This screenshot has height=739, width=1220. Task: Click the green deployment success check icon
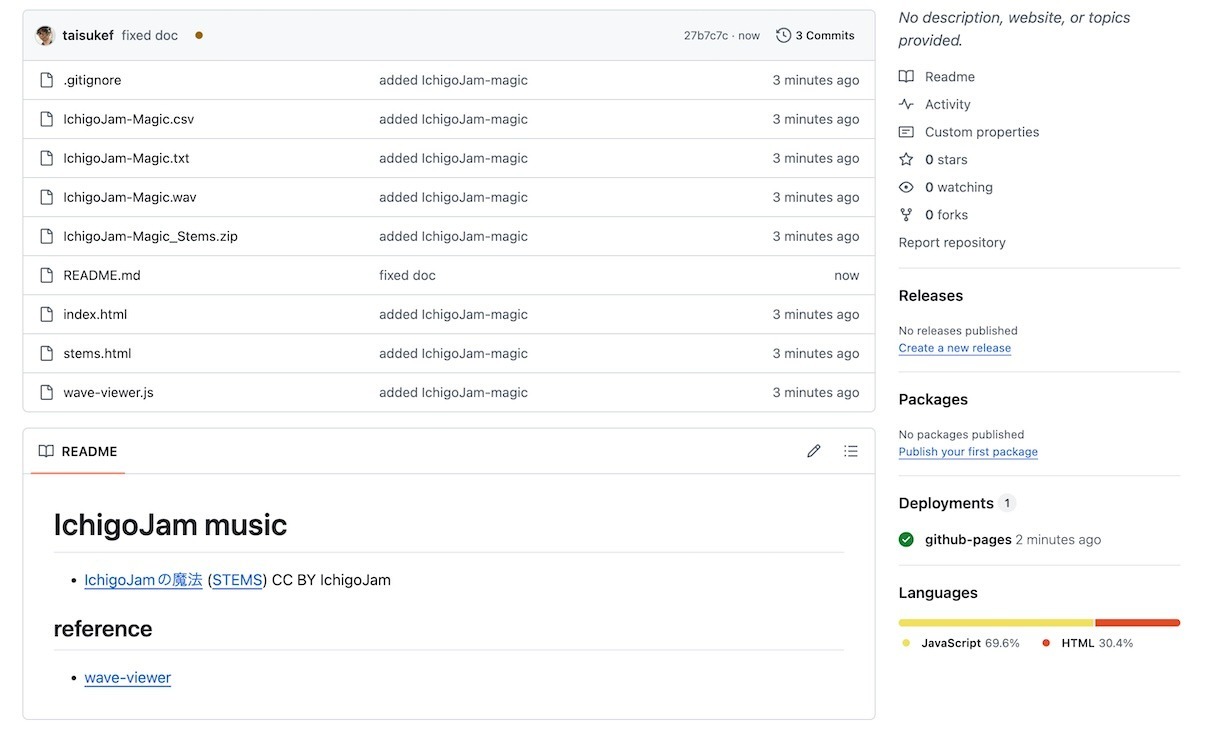click(x=906, y=540)
